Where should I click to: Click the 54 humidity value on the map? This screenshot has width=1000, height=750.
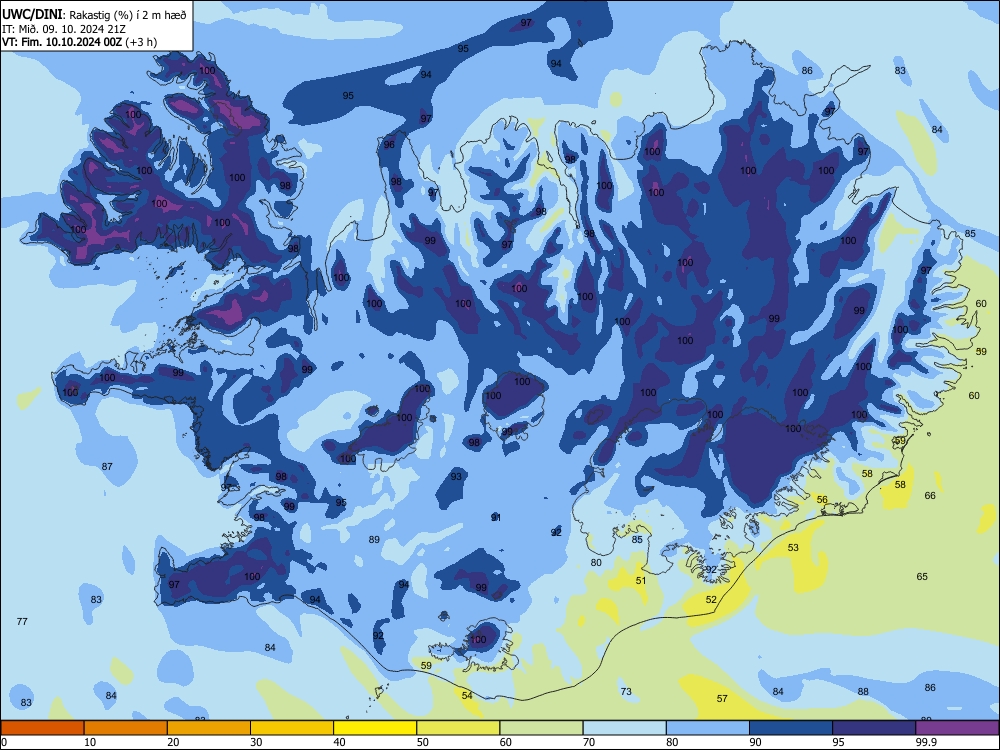[x=467, y=695]
